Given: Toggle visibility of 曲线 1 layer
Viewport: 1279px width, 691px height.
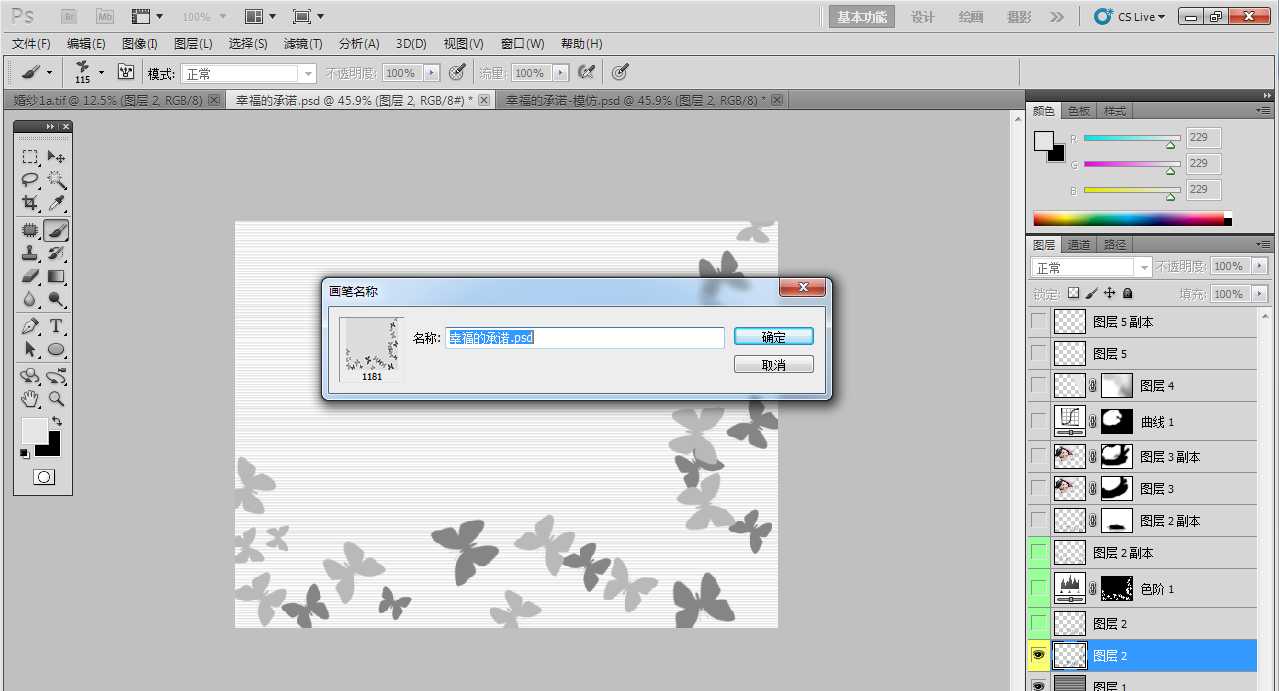Looking at the screenshot, I should tap(1039, 421).
